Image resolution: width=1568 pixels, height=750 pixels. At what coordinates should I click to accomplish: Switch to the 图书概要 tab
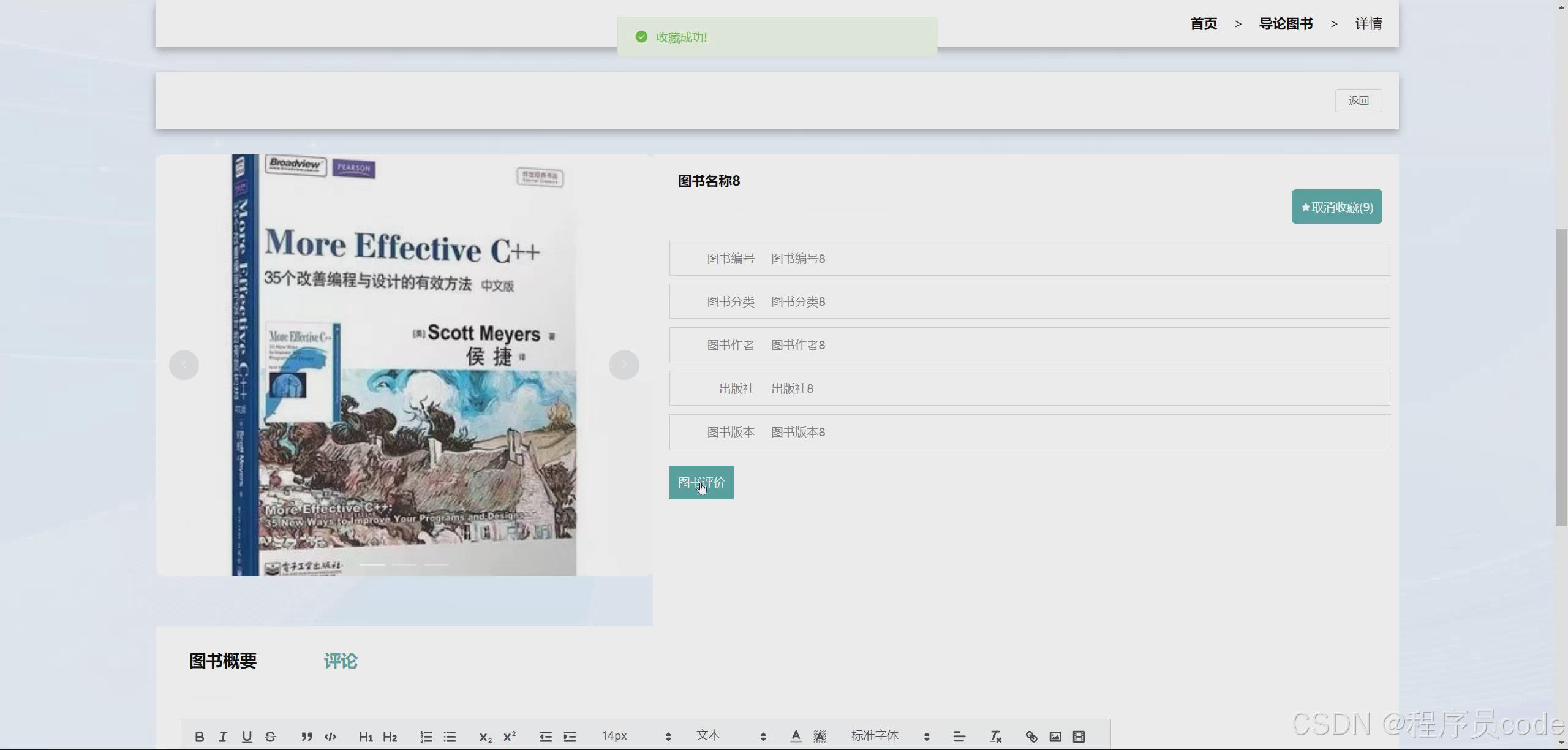[x=223, y=661]
